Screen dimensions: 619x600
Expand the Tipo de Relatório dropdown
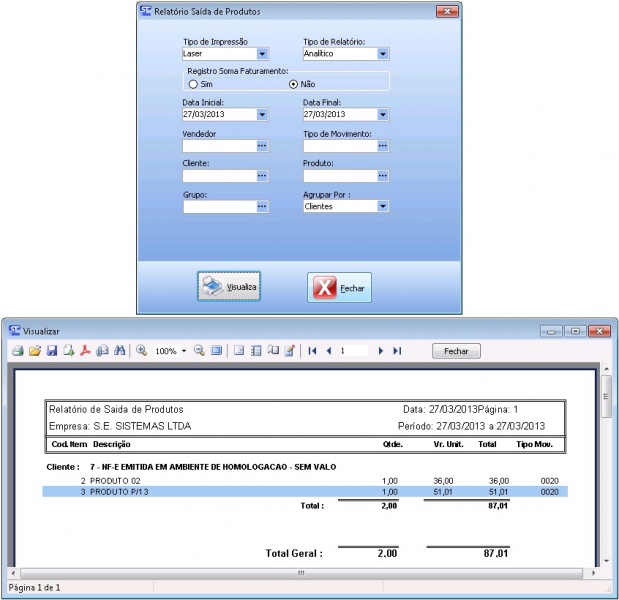point(382,54)
